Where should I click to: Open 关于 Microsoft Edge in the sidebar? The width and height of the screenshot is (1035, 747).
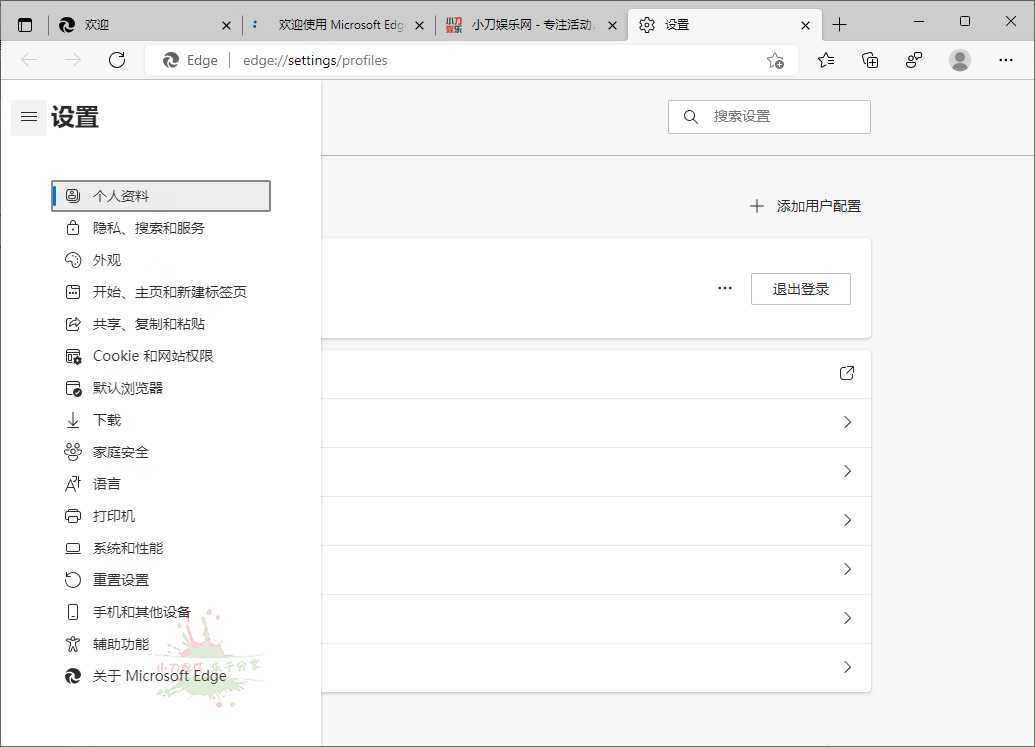coord(160,676)
